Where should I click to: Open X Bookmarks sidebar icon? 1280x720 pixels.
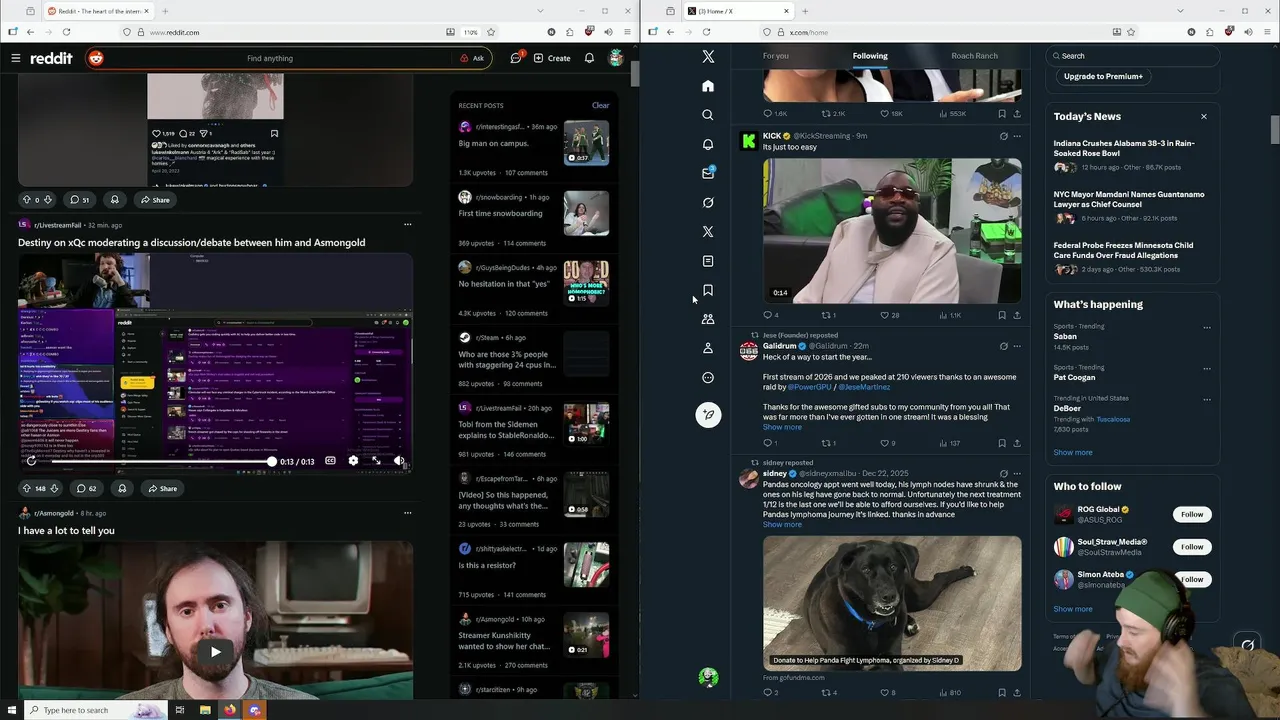708,290
